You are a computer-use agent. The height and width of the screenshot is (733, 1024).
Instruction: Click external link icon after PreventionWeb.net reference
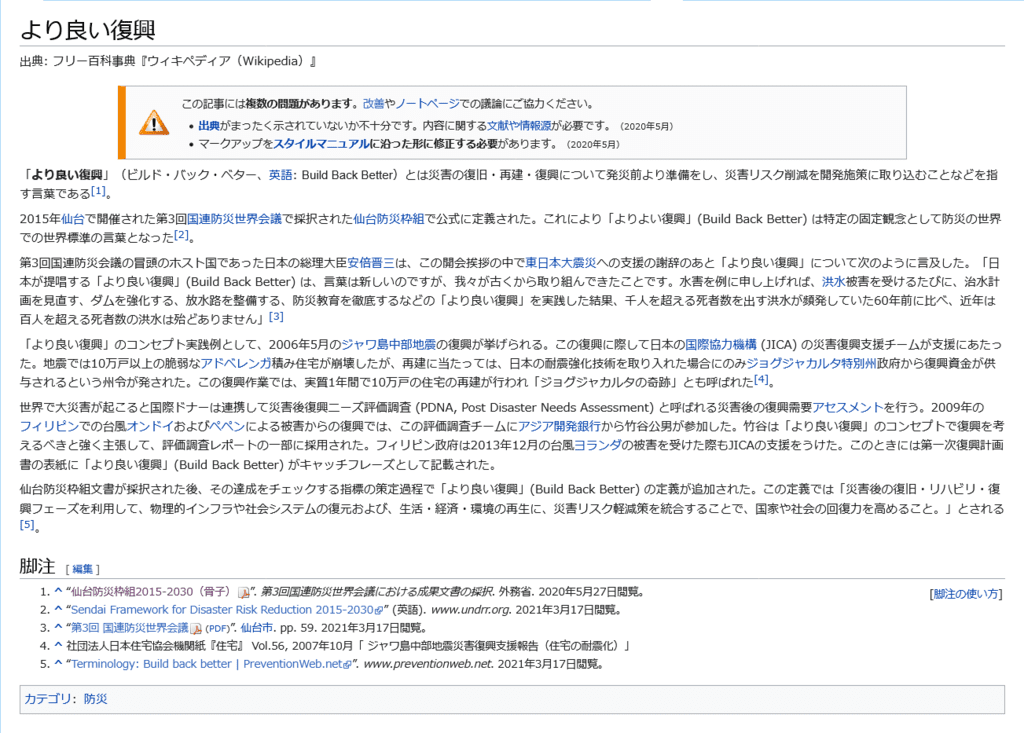[347, 665]
